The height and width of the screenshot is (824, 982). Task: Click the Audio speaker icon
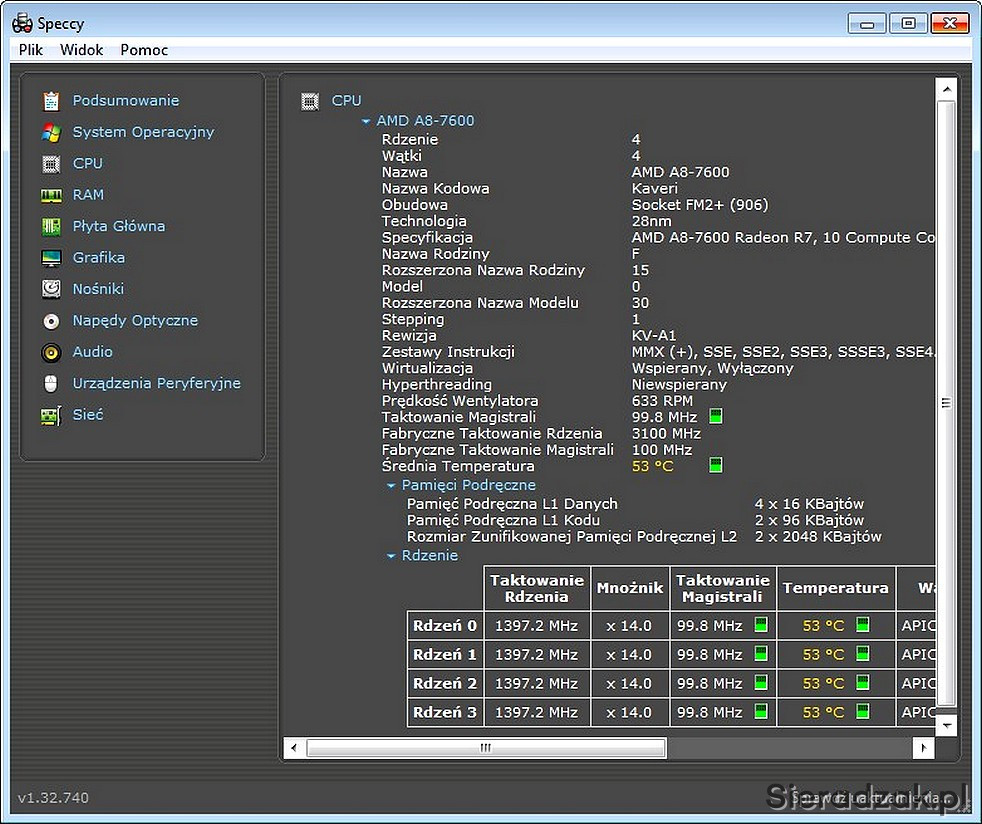51,353
